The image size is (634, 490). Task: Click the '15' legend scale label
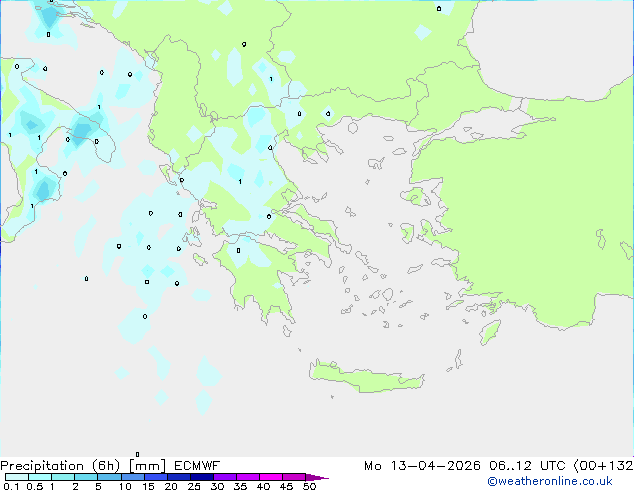pos(148,486)
